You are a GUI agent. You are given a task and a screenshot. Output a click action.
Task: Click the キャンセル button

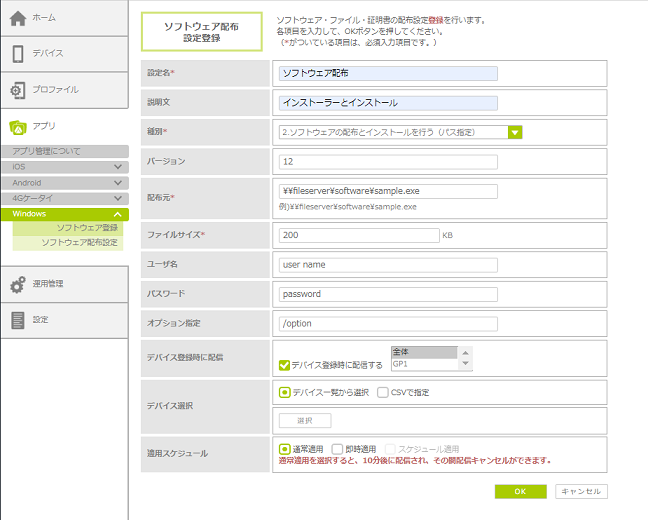(580, 491)
